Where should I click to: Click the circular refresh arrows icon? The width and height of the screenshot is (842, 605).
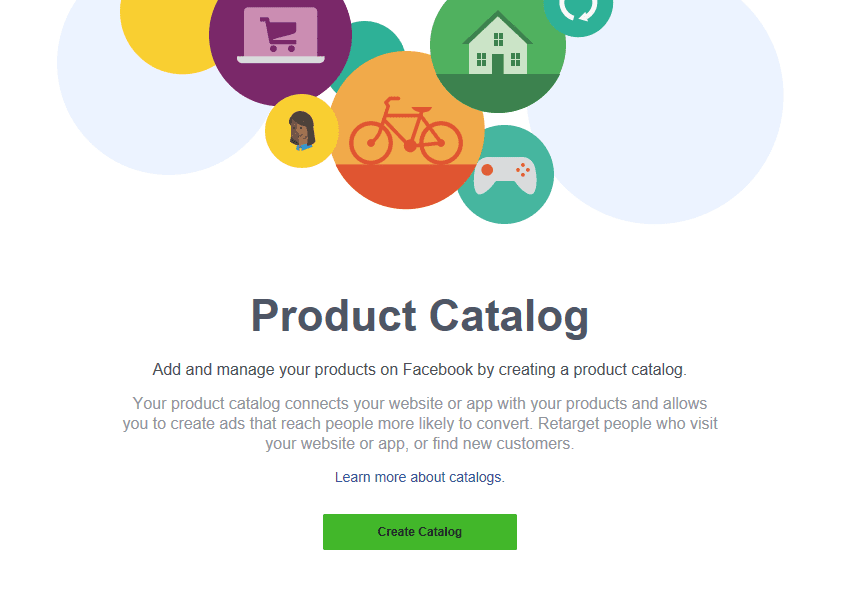(x=578, y=10)
